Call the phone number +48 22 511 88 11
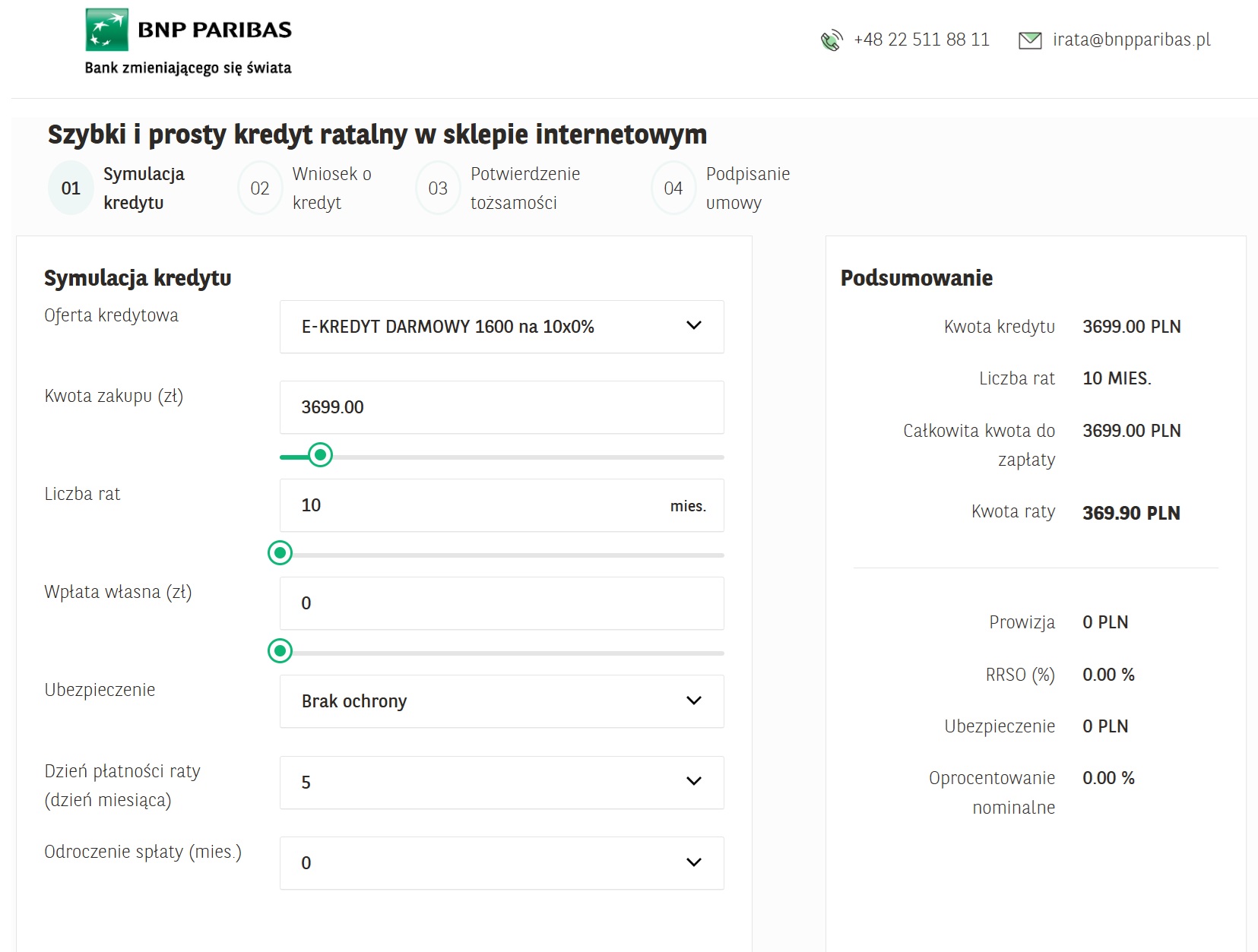The height and width of the screenshot is (952, 1258). (921, 40)
